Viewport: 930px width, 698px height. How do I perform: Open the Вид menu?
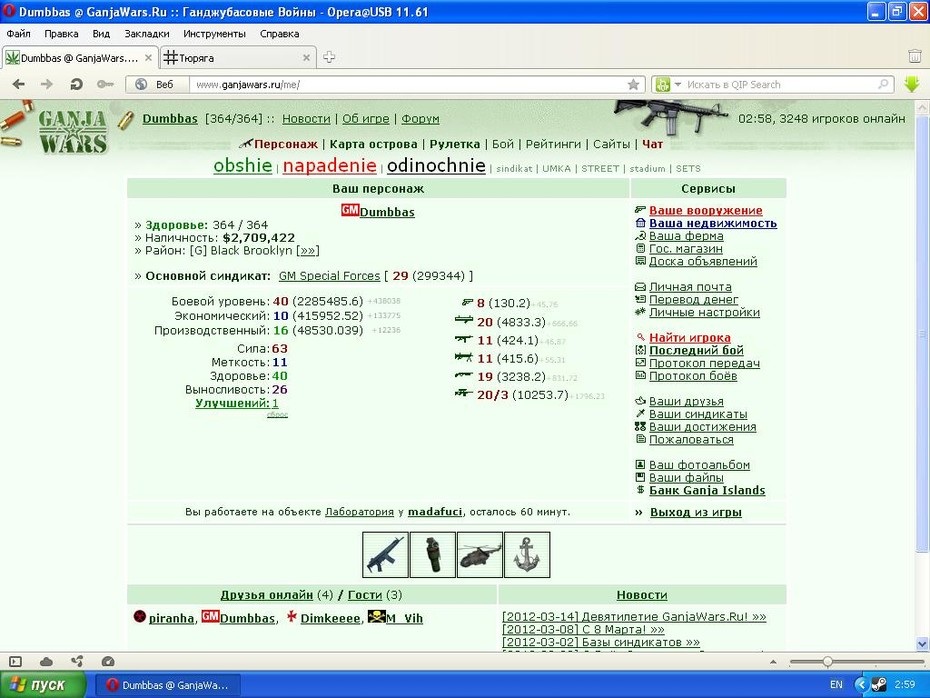point(101,34)
